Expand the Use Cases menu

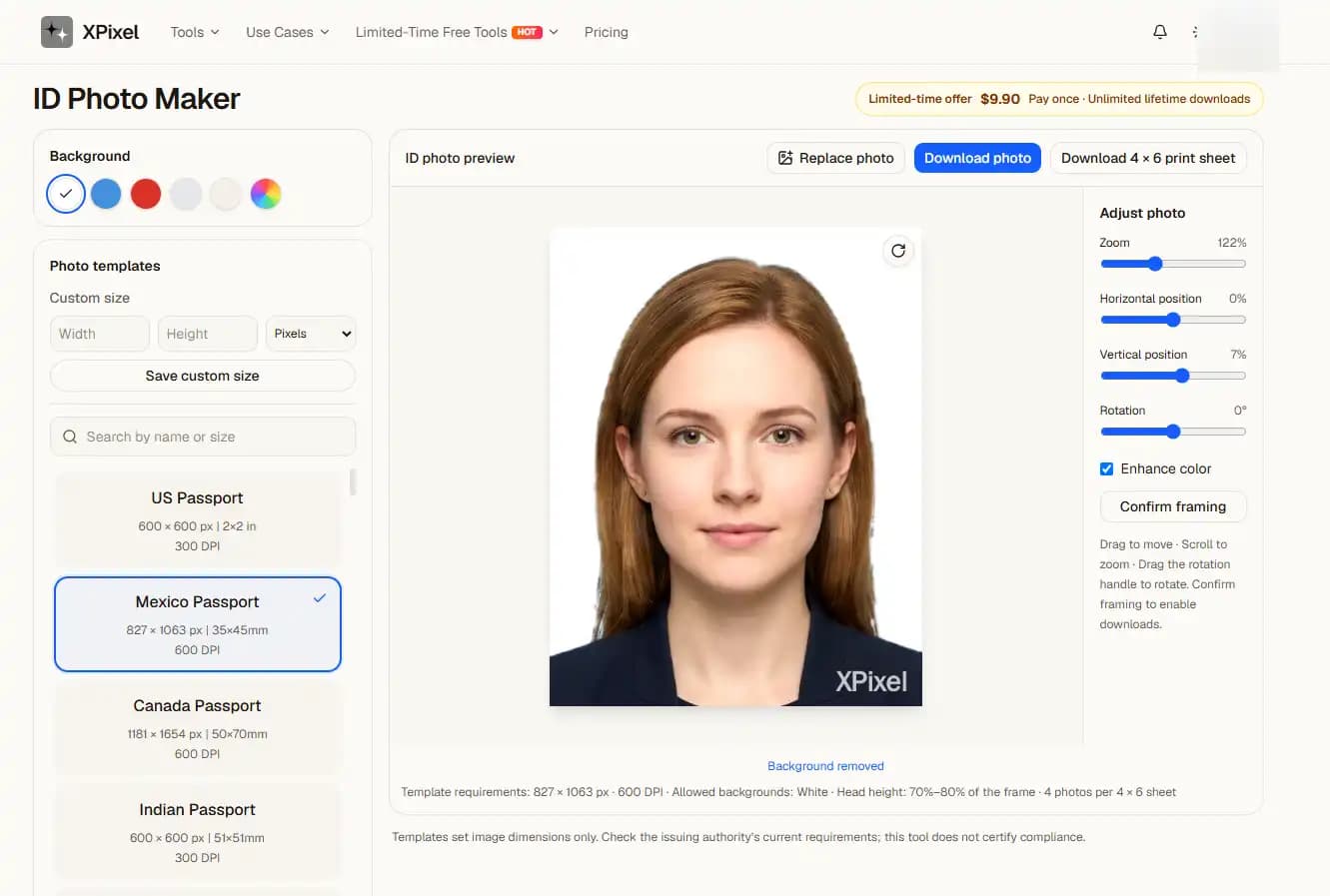[x=288, y=32]
